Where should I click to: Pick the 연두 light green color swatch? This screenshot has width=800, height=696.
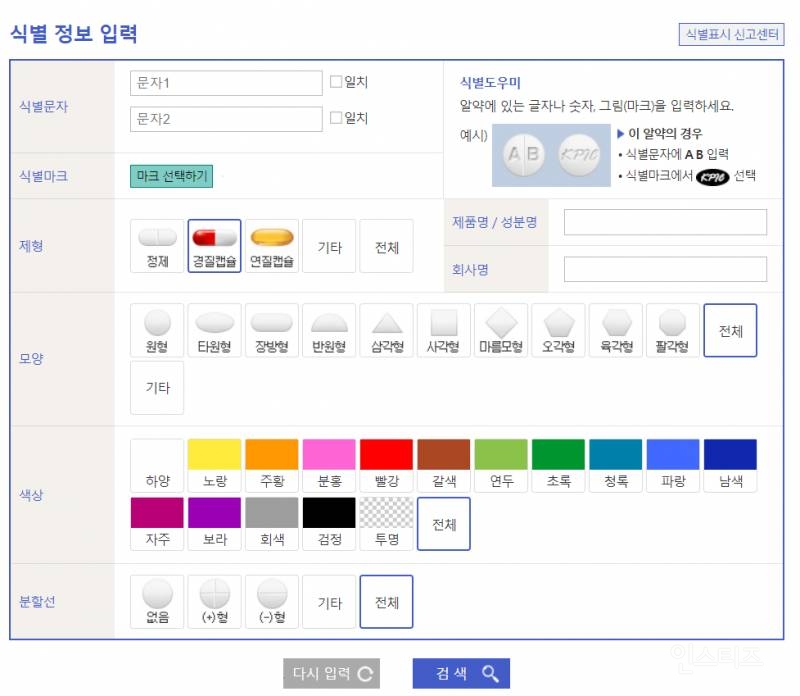(501, 465)
